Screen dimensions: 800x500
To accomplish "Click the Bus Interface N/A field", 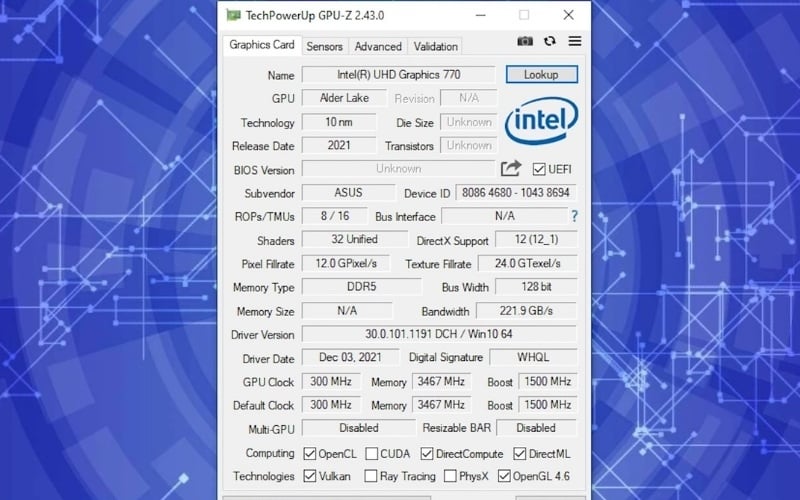I will click(505, 216).
